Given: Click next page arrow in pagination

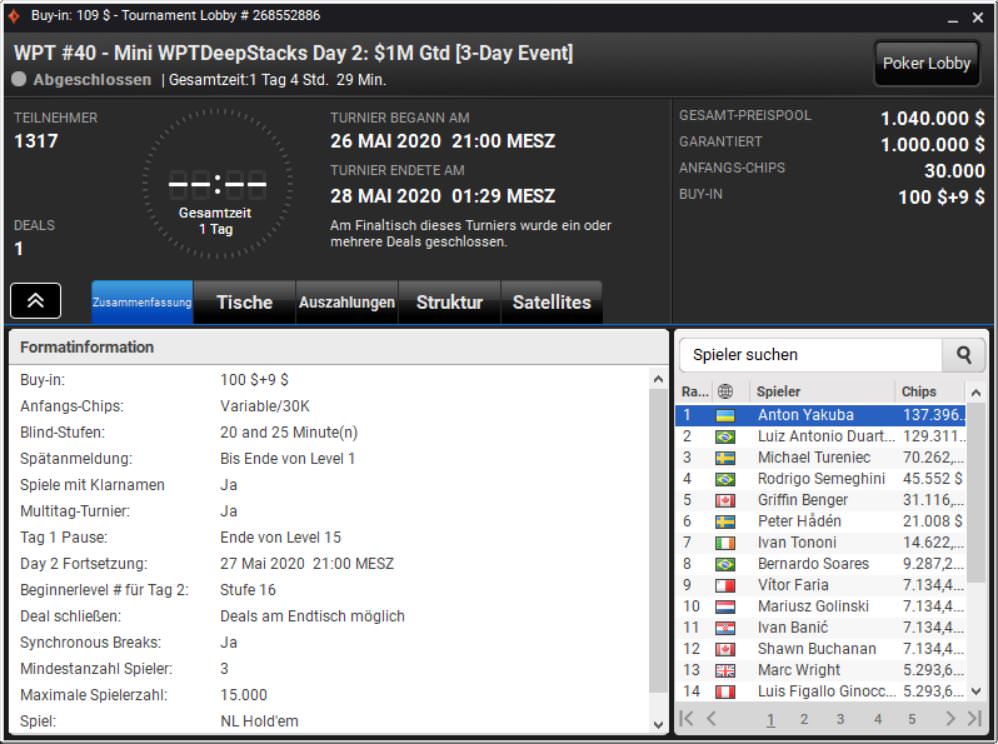Looking at the screenshot, I should tap(950, 718).
